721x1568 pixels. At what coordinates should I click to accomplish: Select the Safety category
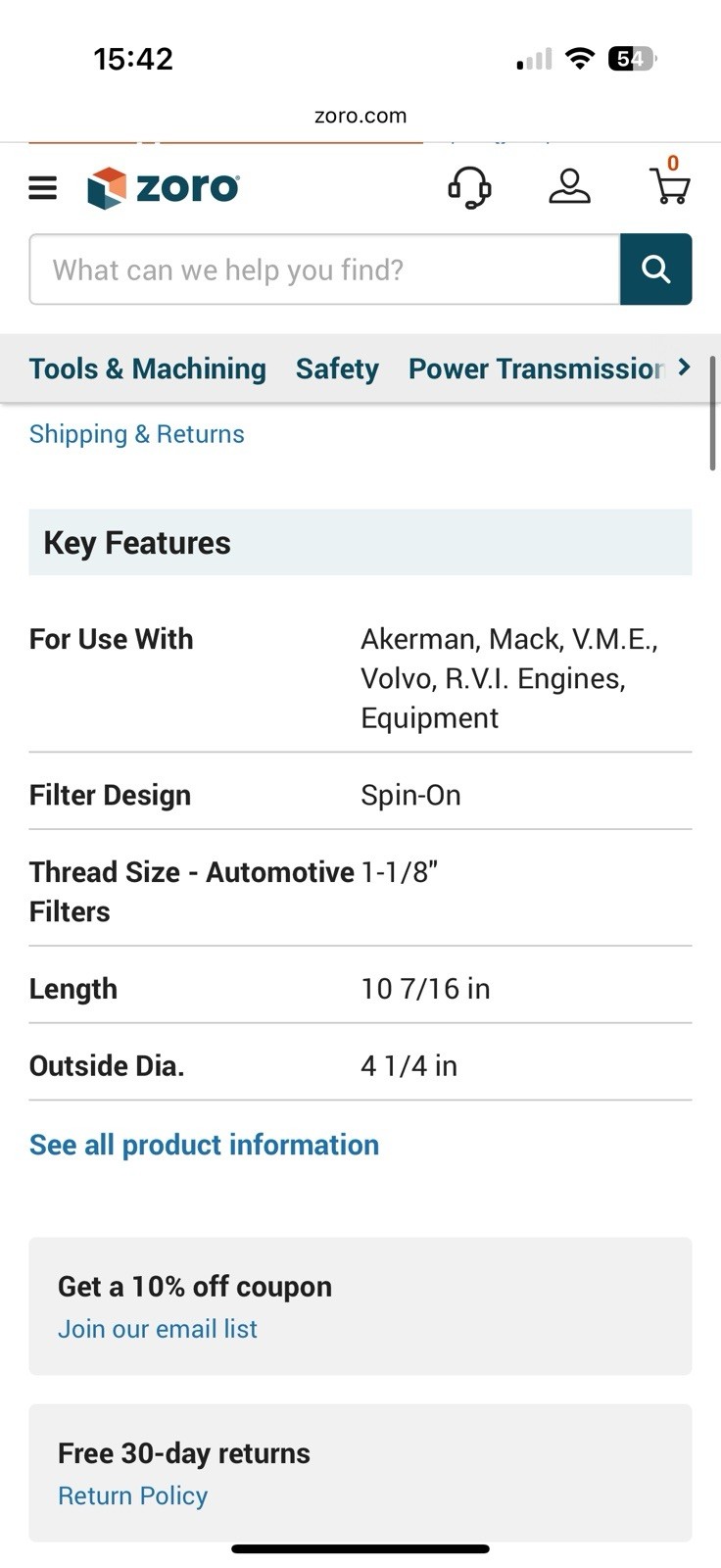tap(337, 368)
